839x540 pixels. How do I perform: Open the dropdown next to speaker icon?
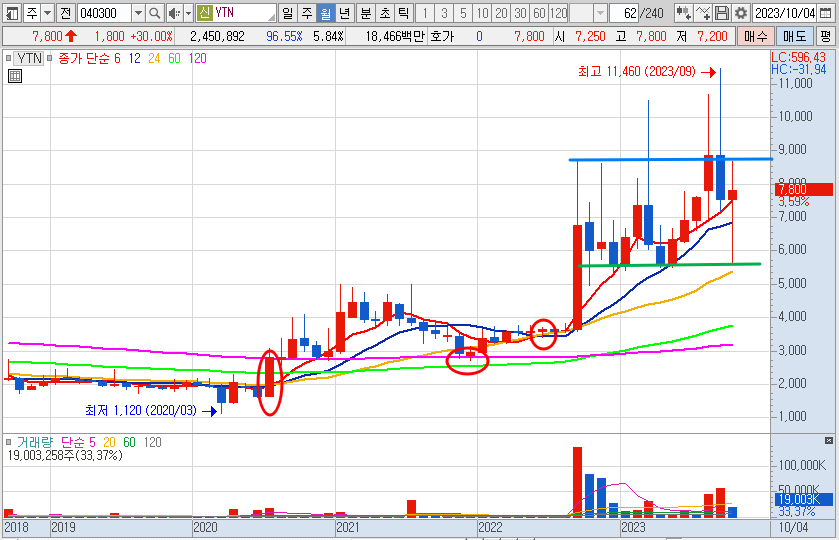coord(188,13)
